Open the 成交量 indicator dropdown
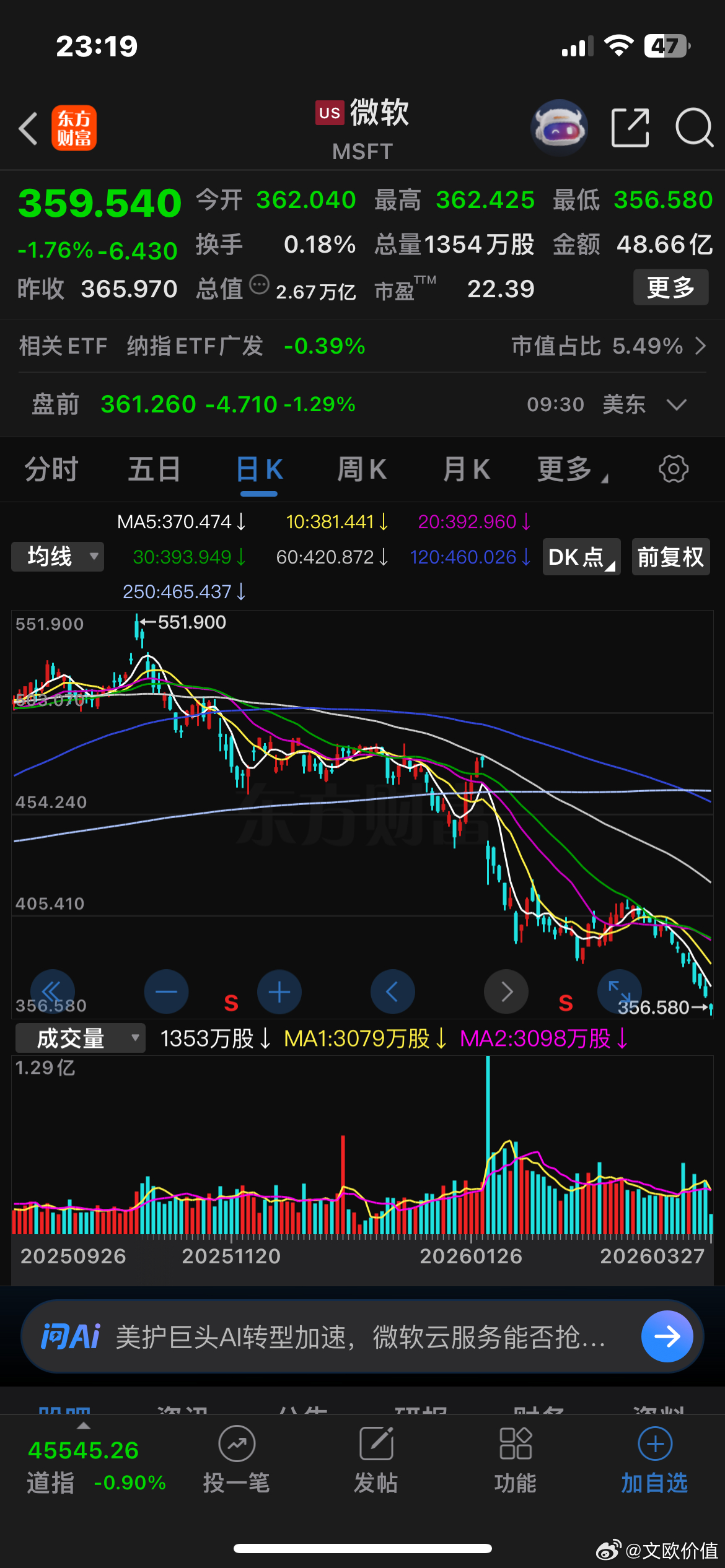 [x=81, y=1038]
